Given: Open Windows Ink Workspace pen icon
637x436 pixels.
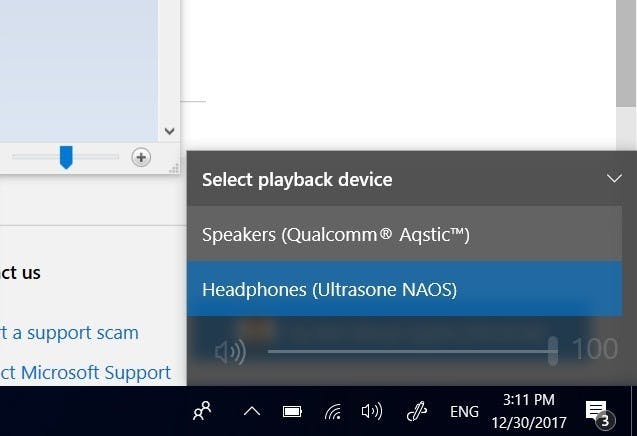Looking at the screenshot, I should point(417,411).
